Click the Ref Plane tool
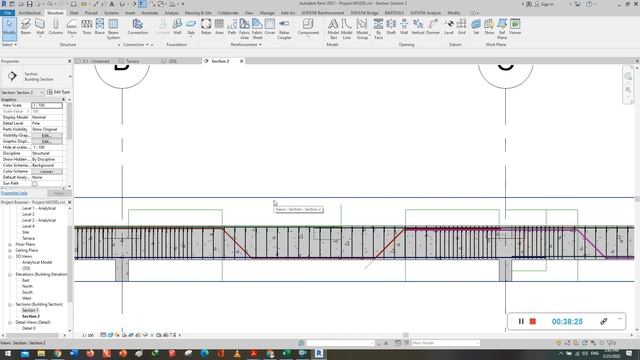640x360 pixels. (x=502, y=29)
